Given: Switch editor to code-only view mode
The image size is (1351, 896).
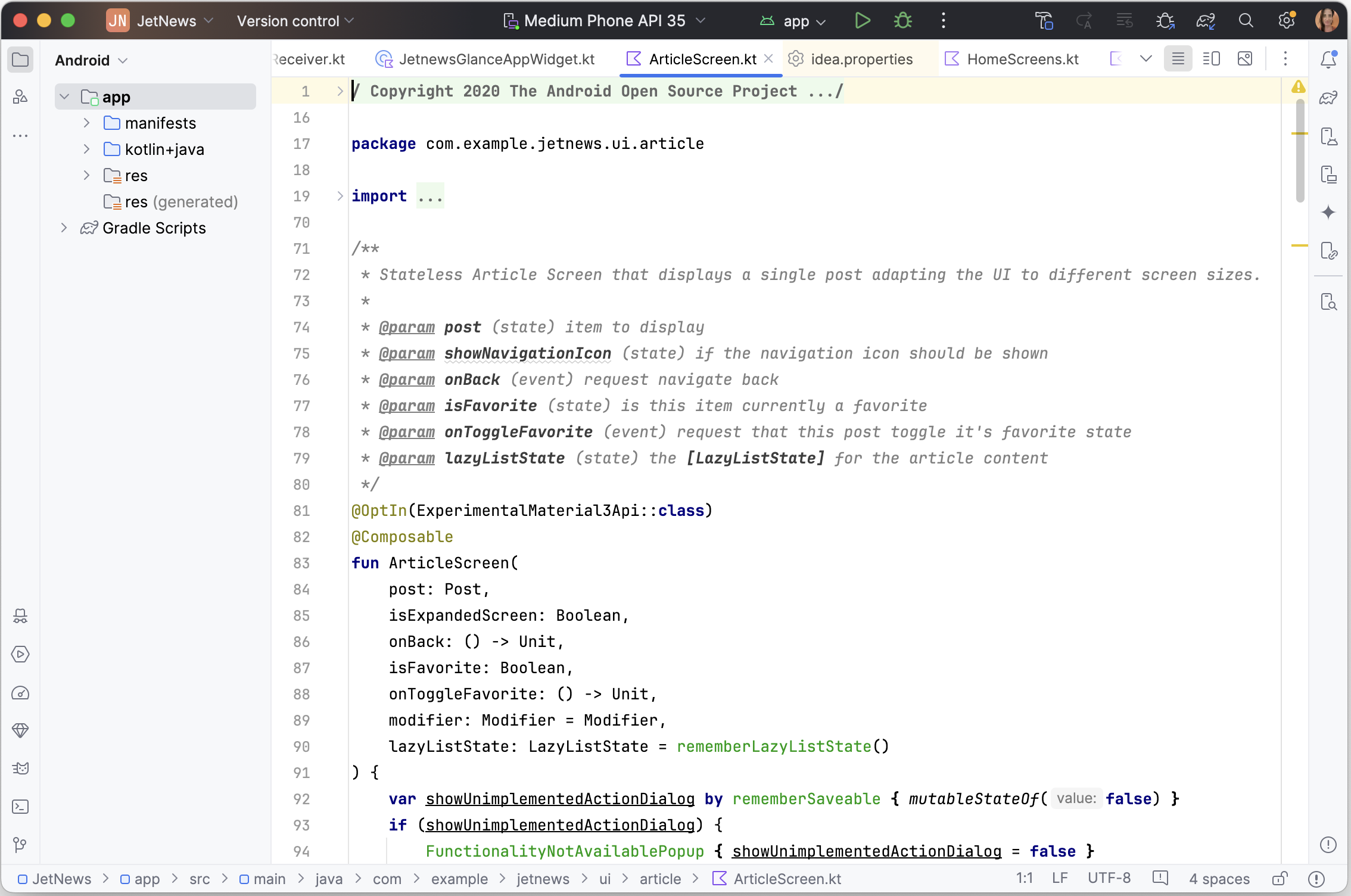Looking at the screenshot, I should [x=1178, y=59].
